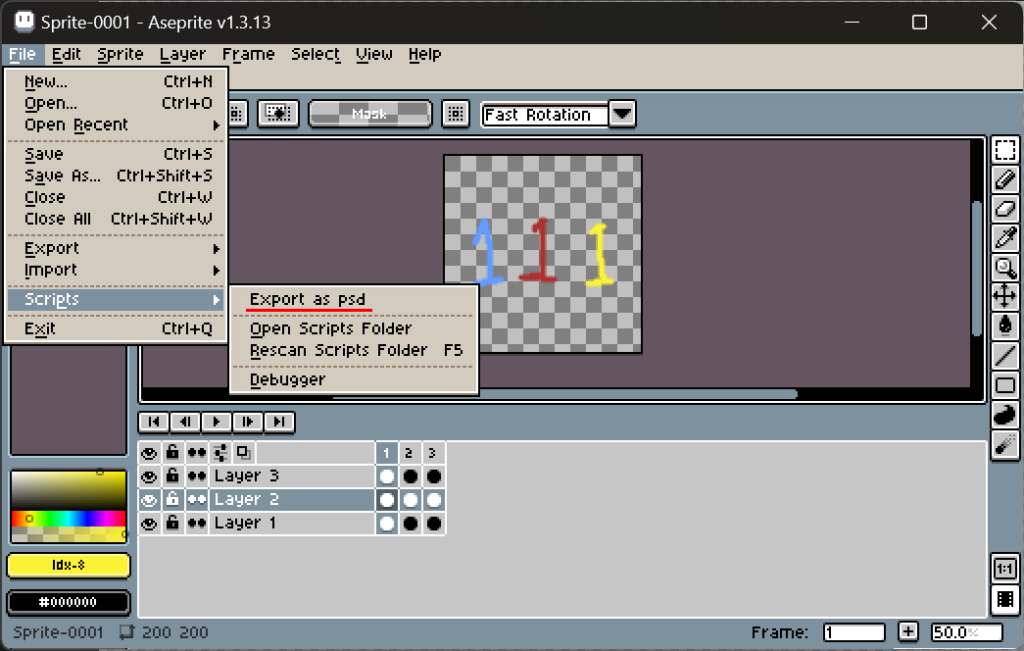Image resolution: width=1024 pixels, height=651 pixels.
Task: Open the script Debugger
Action: tap(354, 380)
